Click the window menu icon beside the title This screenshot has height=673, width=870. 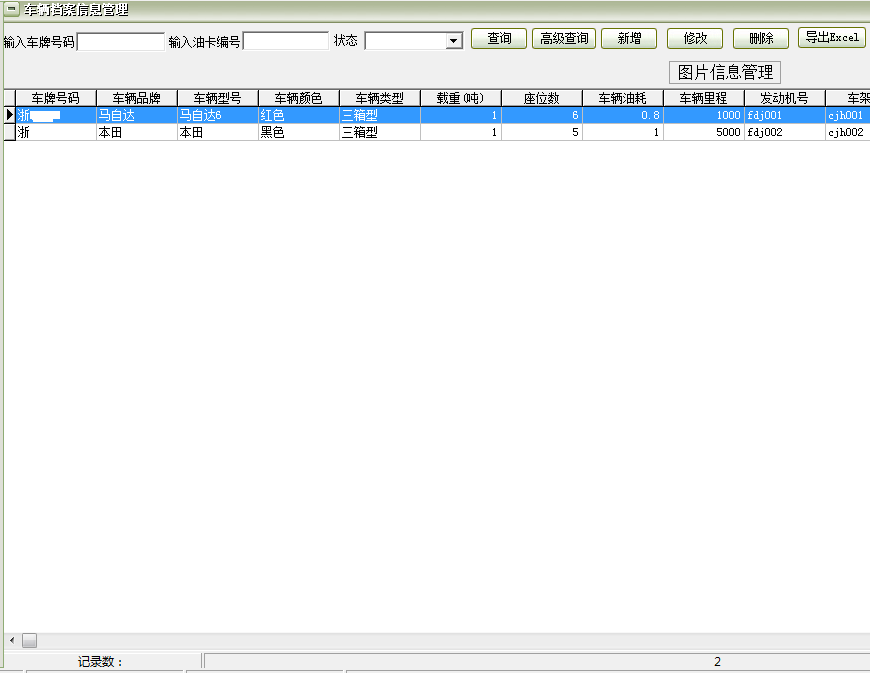click(11, 9)
